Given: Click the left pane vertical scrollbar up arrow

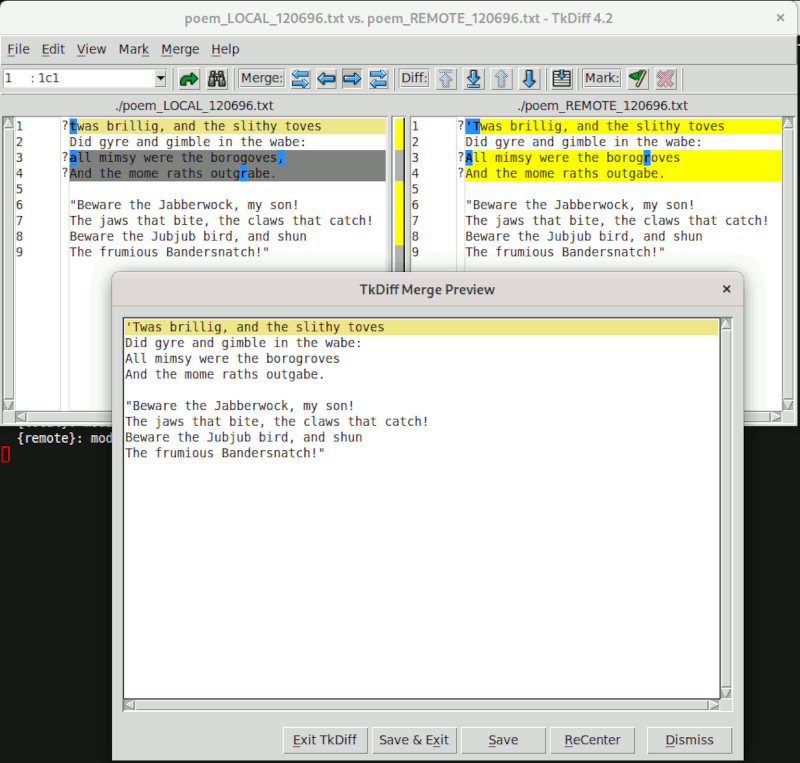Looking at the screenshot, I should coord(9,122).
